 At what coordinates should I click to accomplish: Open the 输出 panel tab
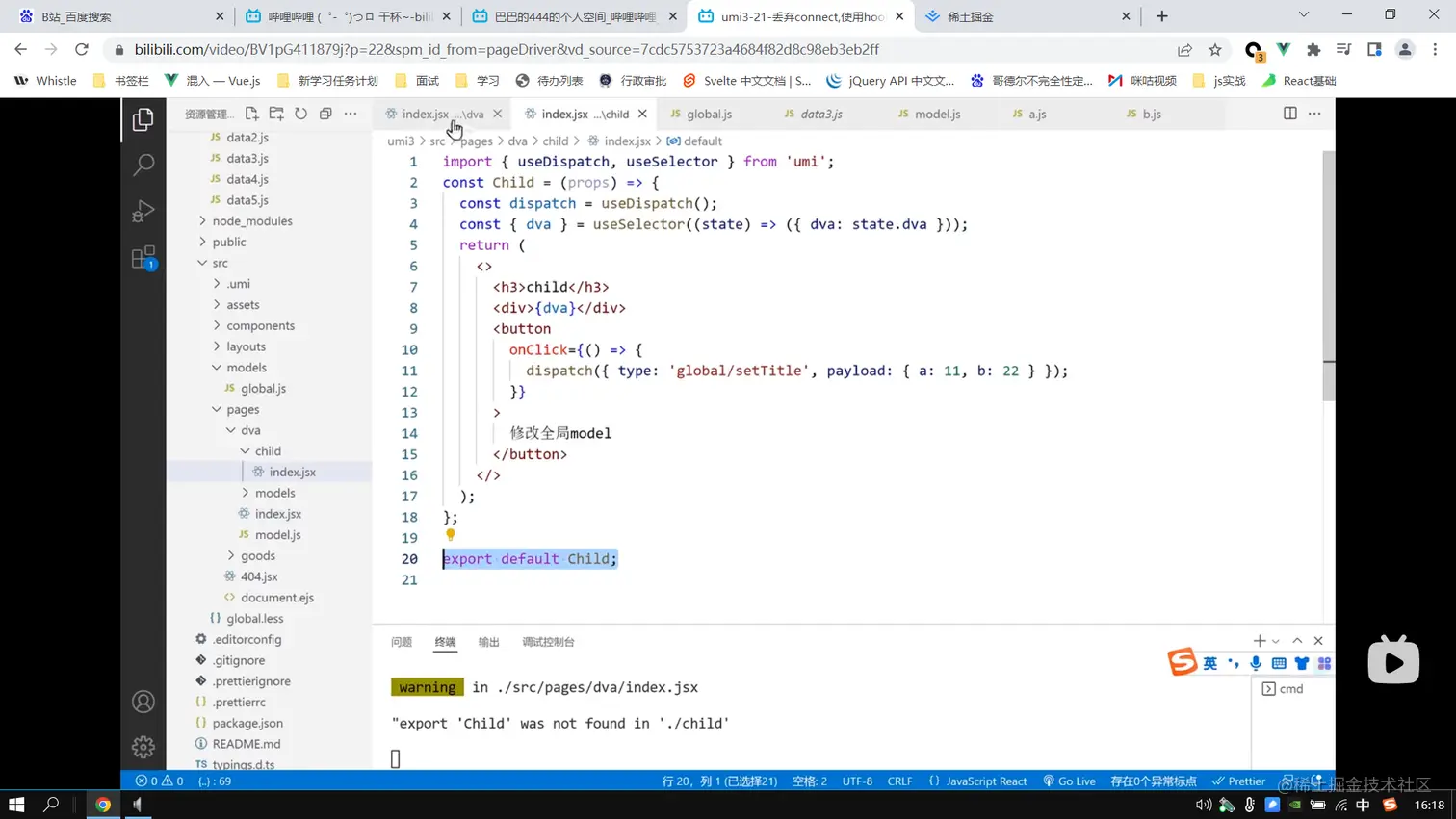tap(489, 642)
